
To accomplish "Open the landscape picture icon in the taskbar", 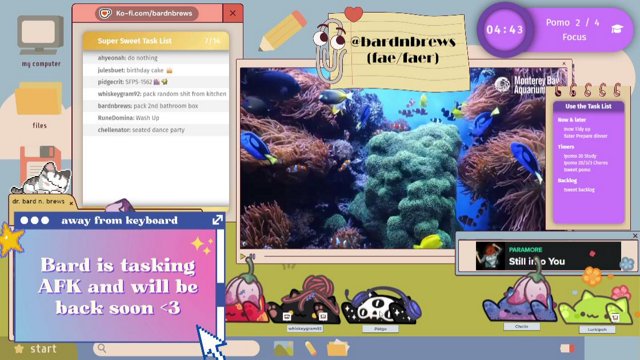I will point(284,349).
